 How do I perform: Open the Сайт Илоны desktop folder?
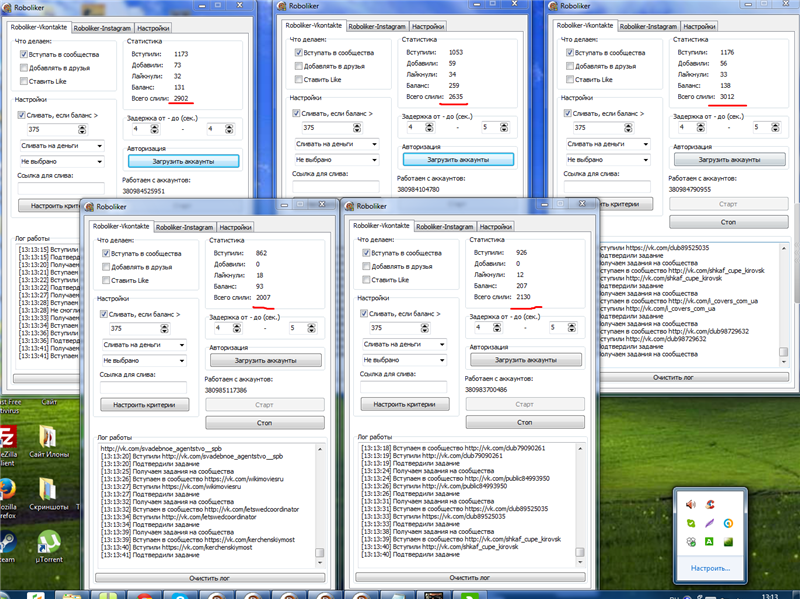[x=46, y=438]
